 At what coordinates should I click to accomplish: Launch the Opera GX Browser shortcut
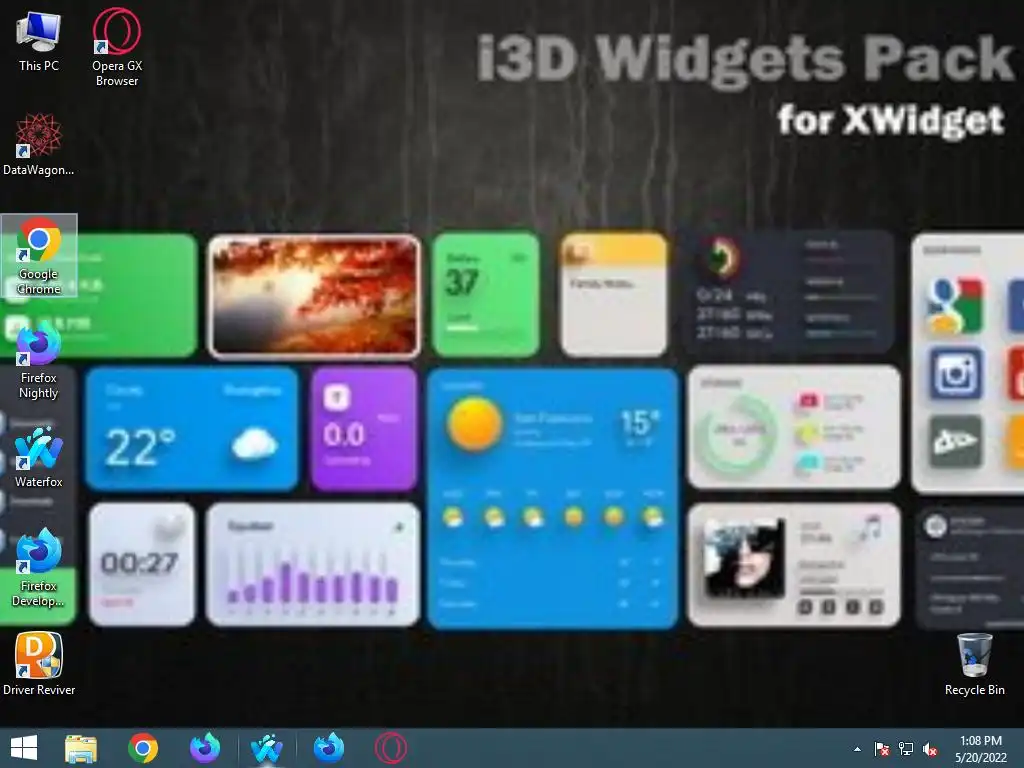(x=116, y=47)
